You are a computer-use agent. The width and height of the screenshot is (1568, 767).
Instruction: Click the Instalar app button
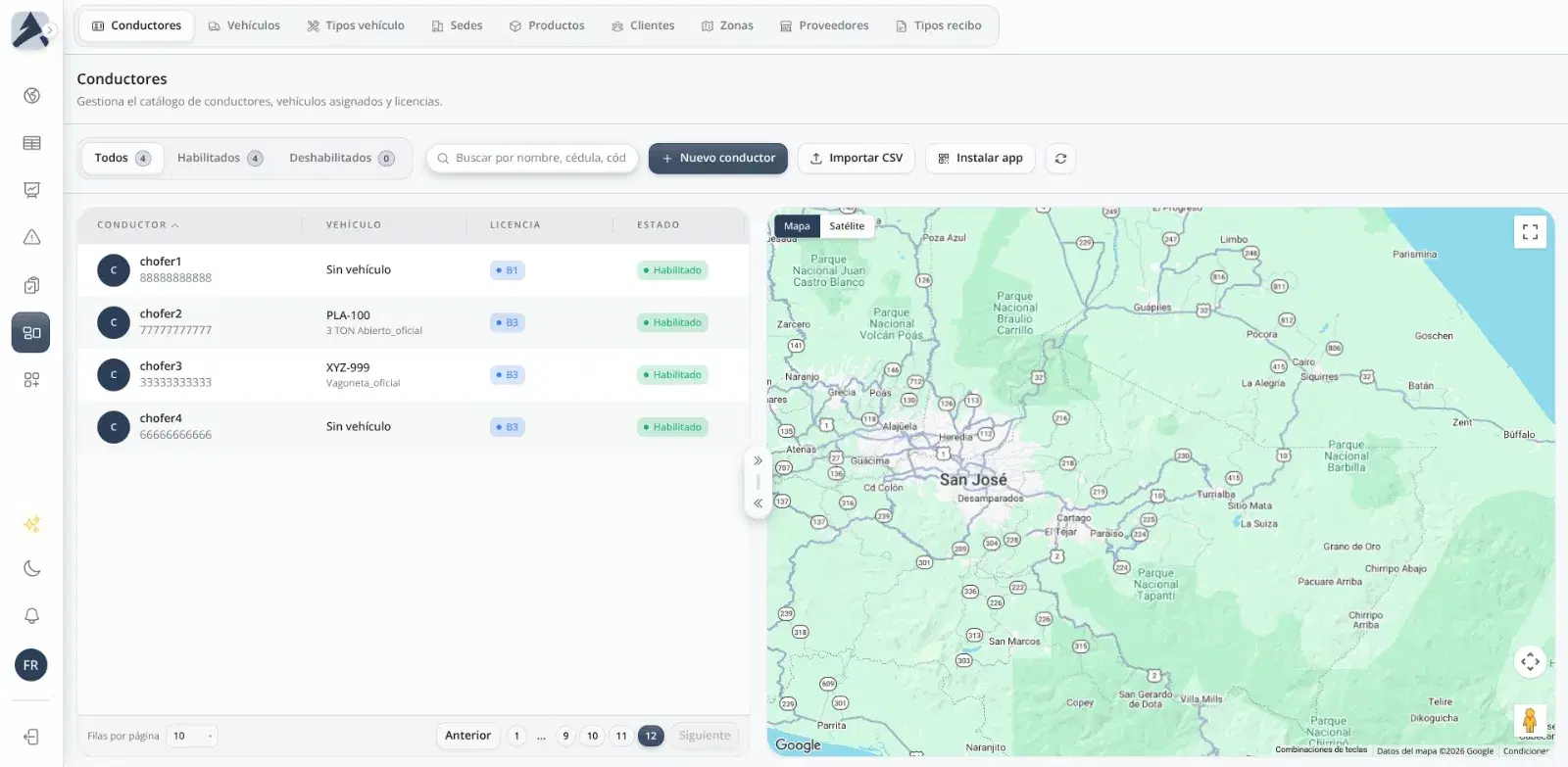point(980,158)
